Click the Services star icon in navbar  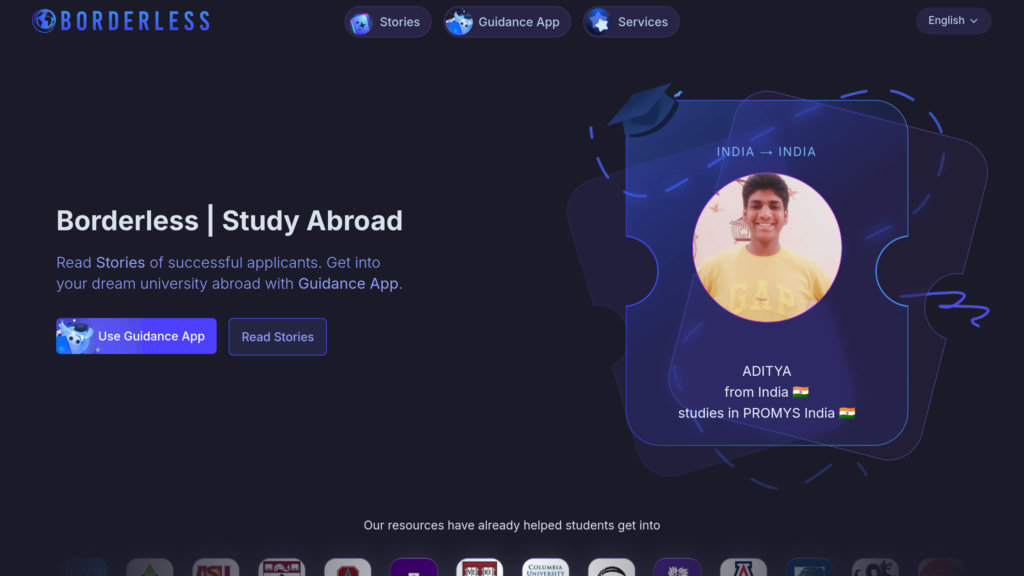tap(599, 22)
